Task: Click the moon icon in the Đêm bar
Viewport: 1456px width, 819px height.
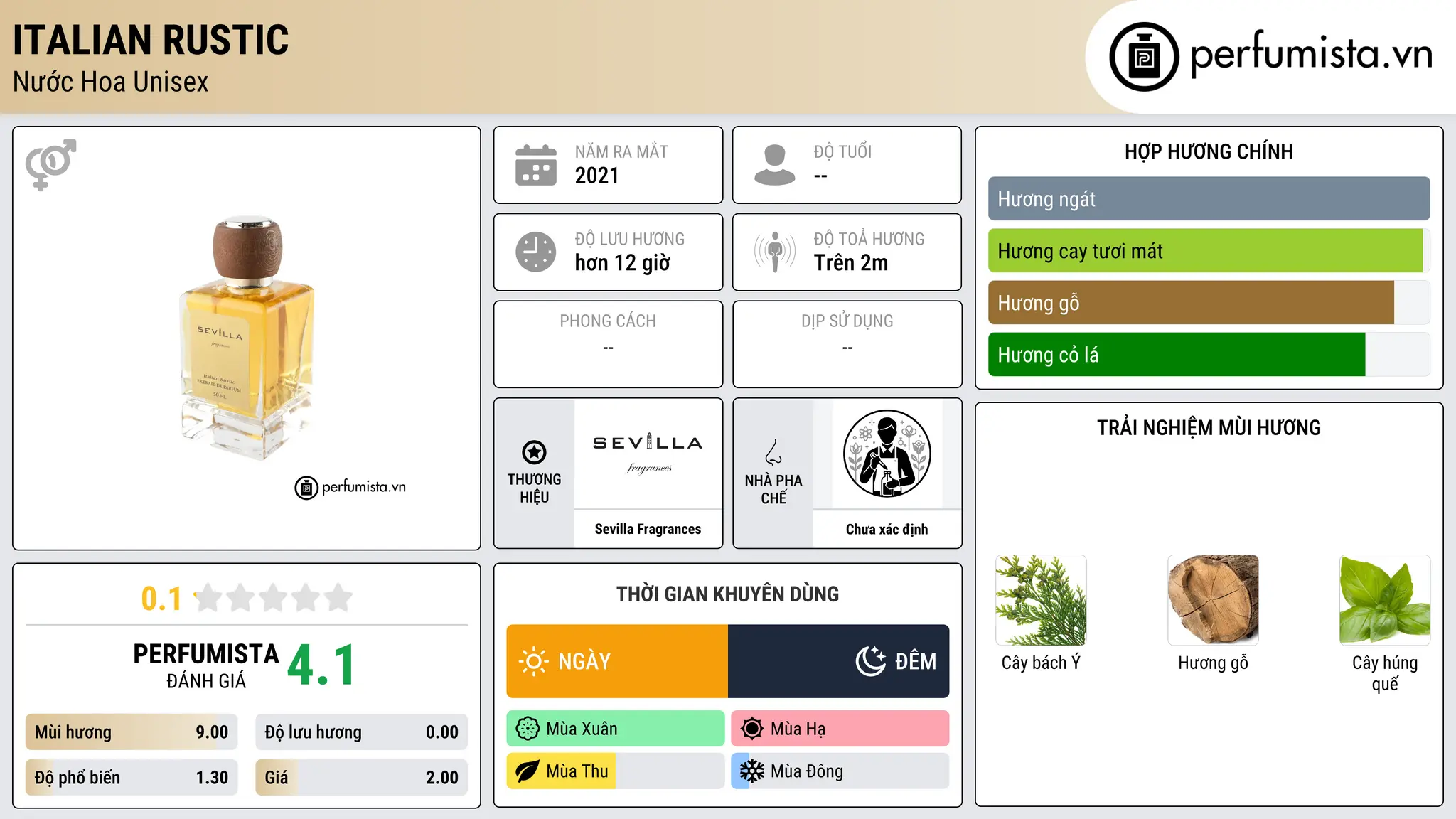Action: 870,661
